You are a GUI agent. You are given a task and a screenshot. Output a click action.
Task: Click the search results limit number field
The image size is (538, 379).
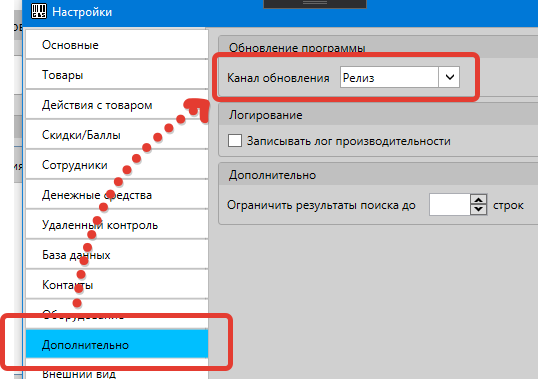tap(449, 205)
